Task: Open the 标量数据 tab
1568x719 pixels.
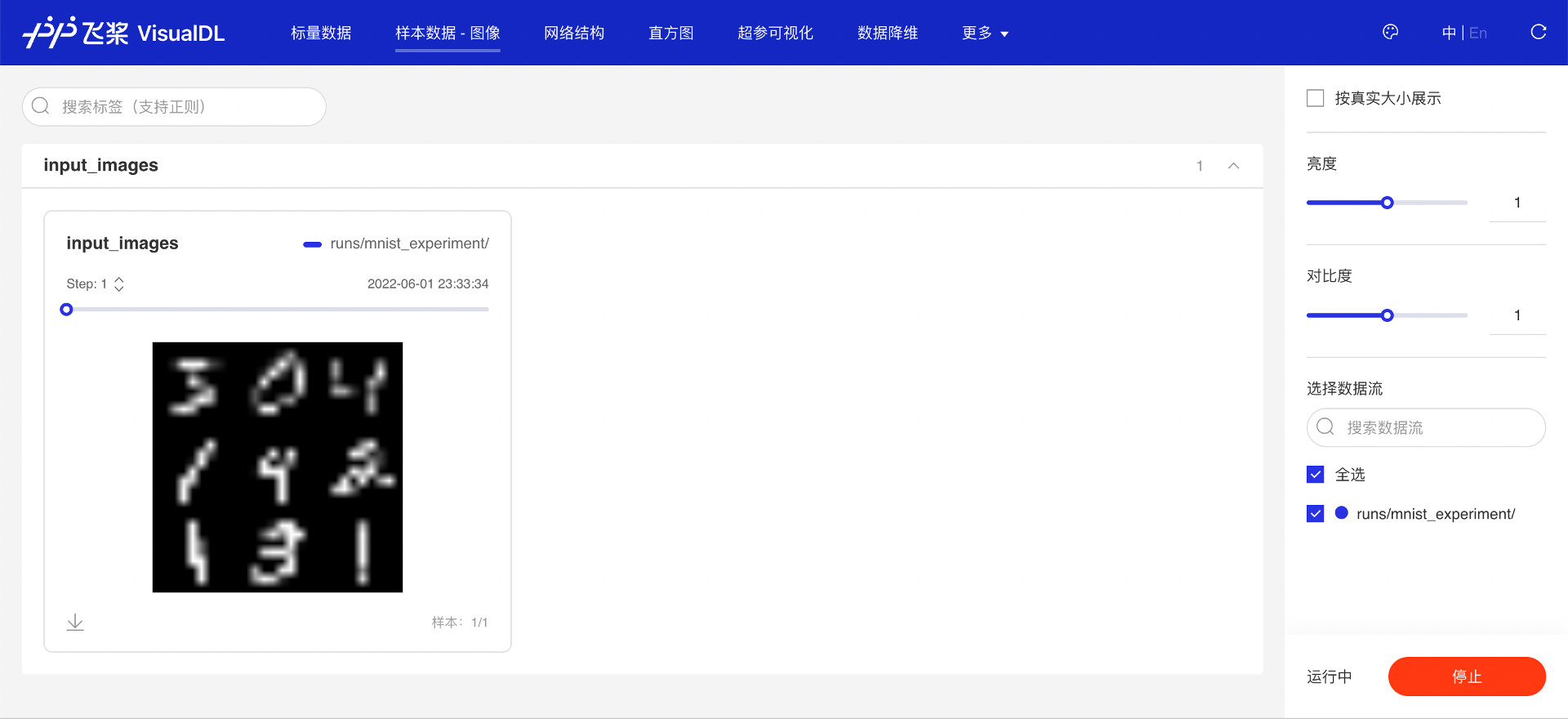Action: (x=321, y=33)
